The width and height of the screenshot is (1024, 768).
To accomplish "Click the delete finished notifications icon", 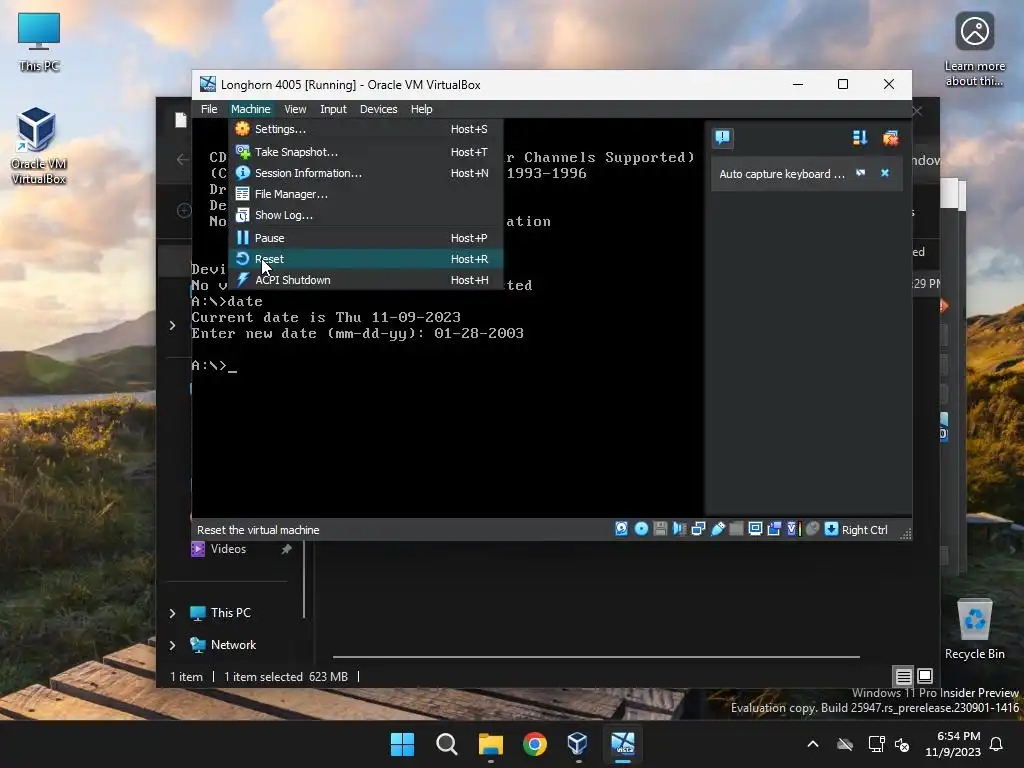I will click(x=890, y=137).
